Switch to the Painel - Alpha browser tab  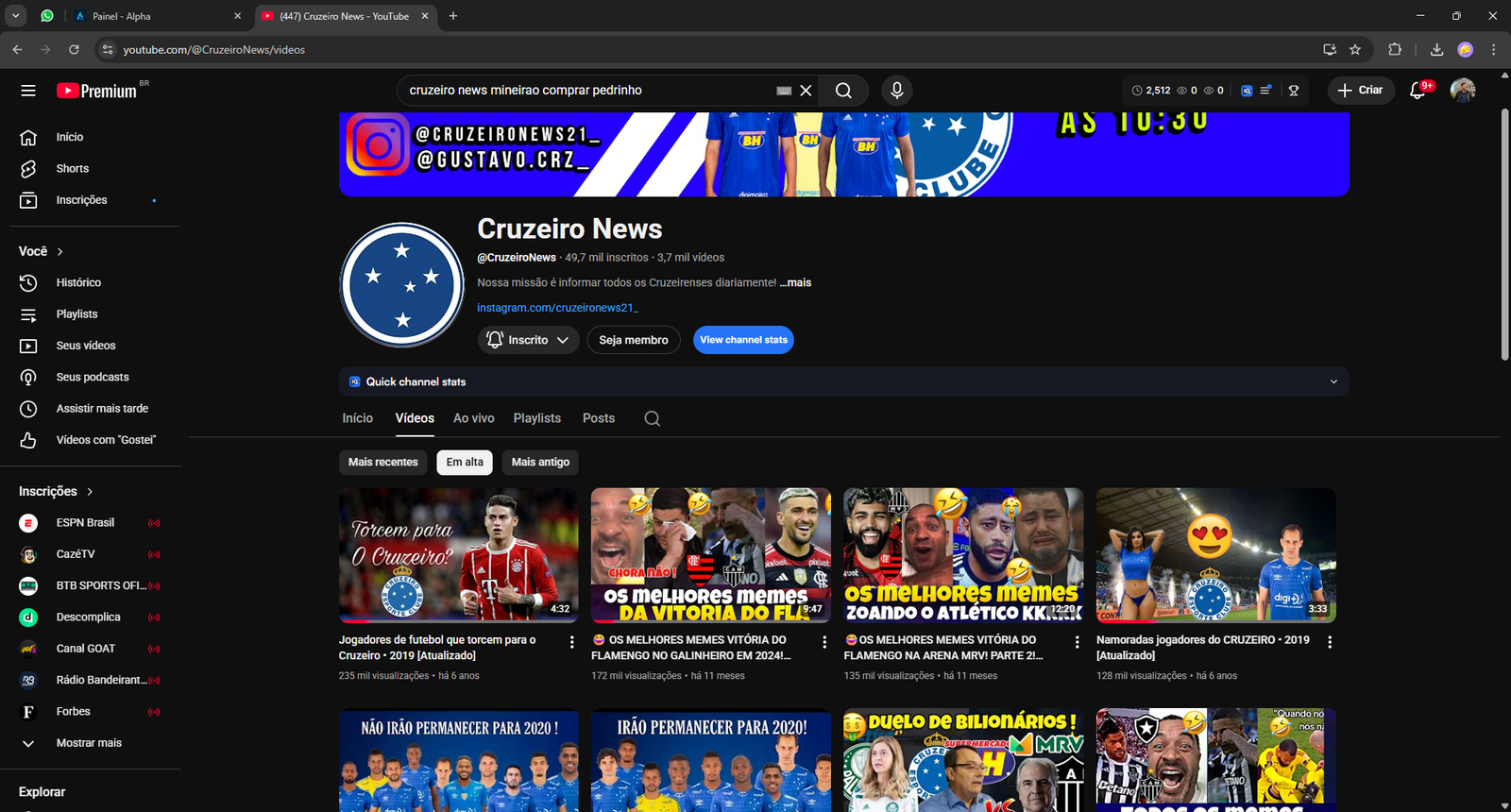[157, 16]
